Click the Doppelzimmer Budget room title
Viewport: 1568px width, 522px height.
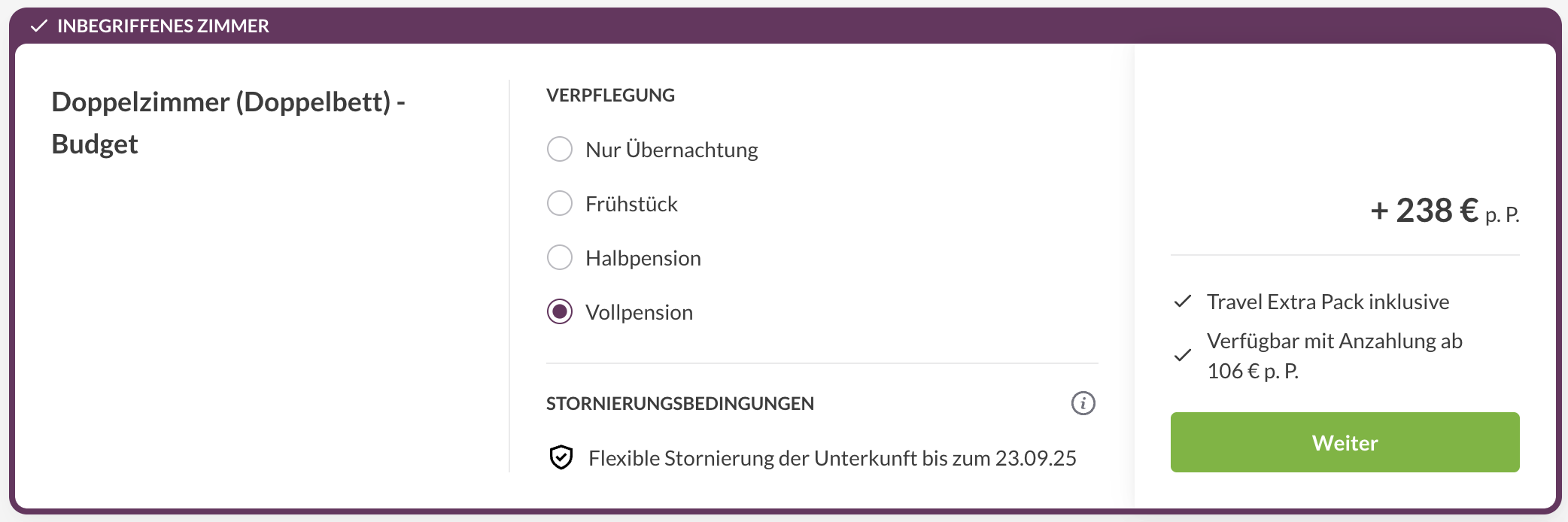[x=228, y=123]
